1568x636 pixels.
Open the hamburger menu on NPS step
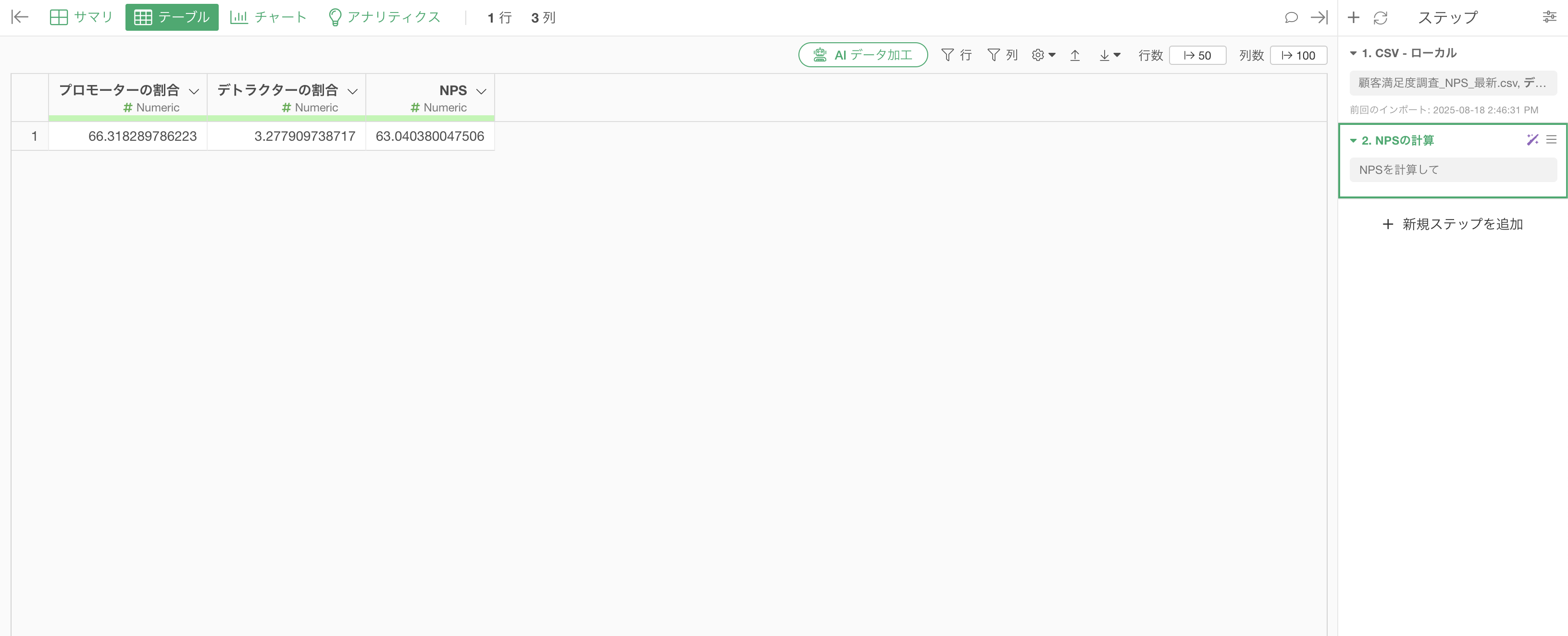(x=1551, y=140)
